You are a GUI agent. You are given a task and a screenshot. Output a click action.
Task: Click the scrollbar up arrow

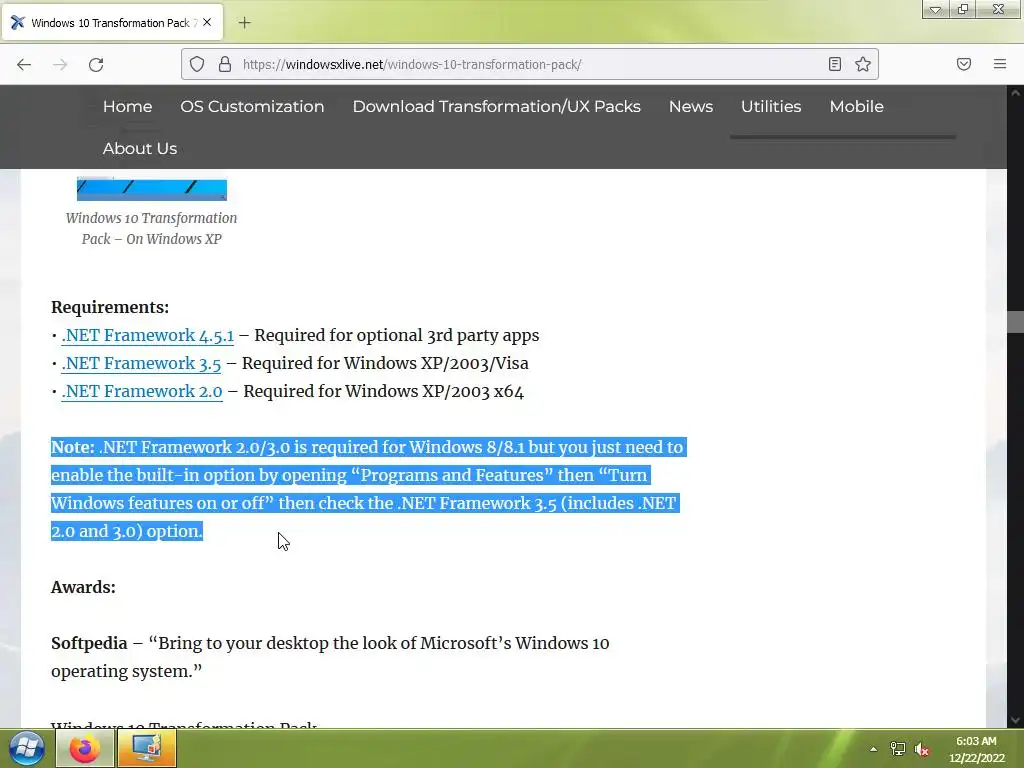coord(1015,93)
